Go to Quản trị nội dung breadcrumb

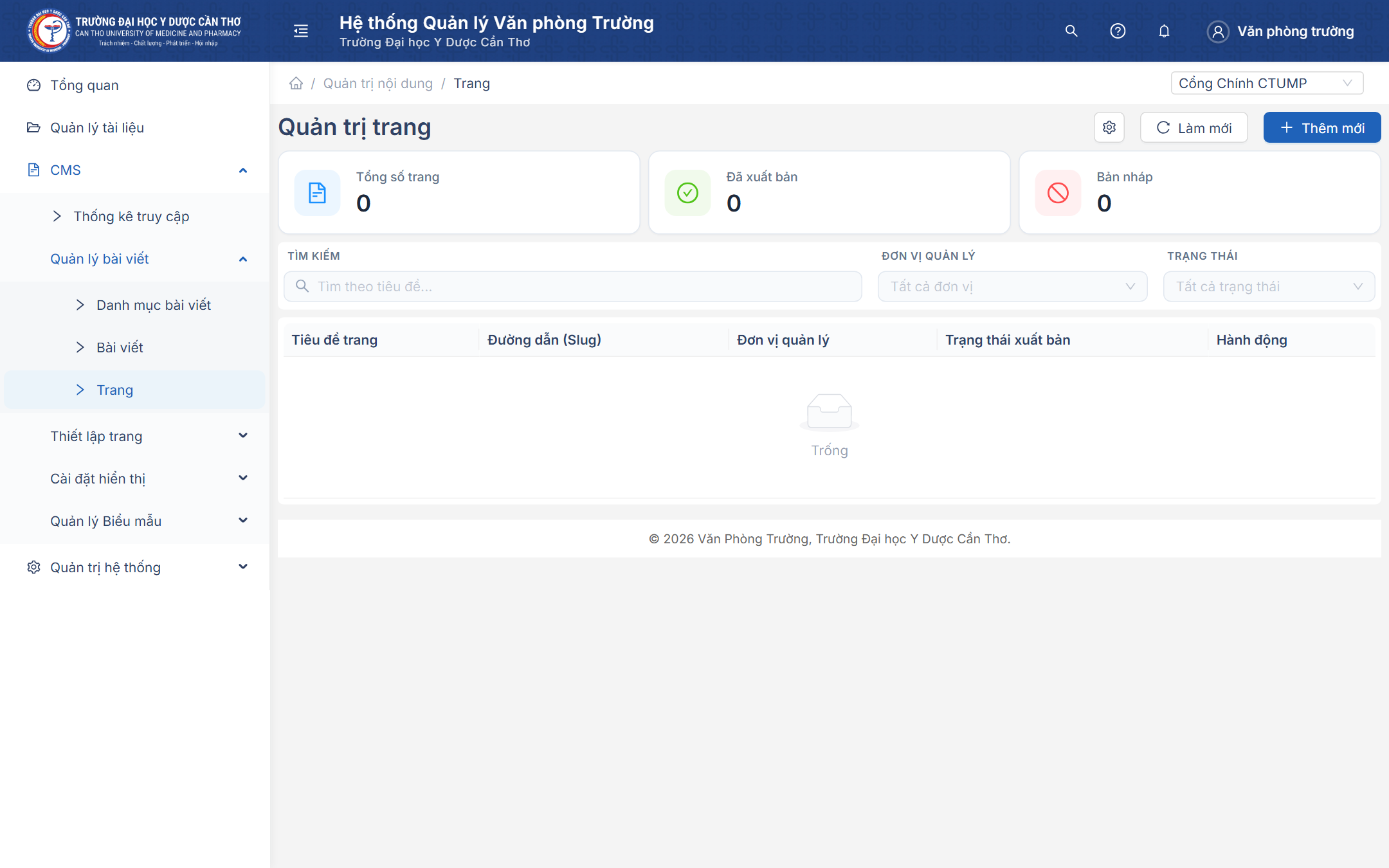pyautogui.click(x=378, y=84)
